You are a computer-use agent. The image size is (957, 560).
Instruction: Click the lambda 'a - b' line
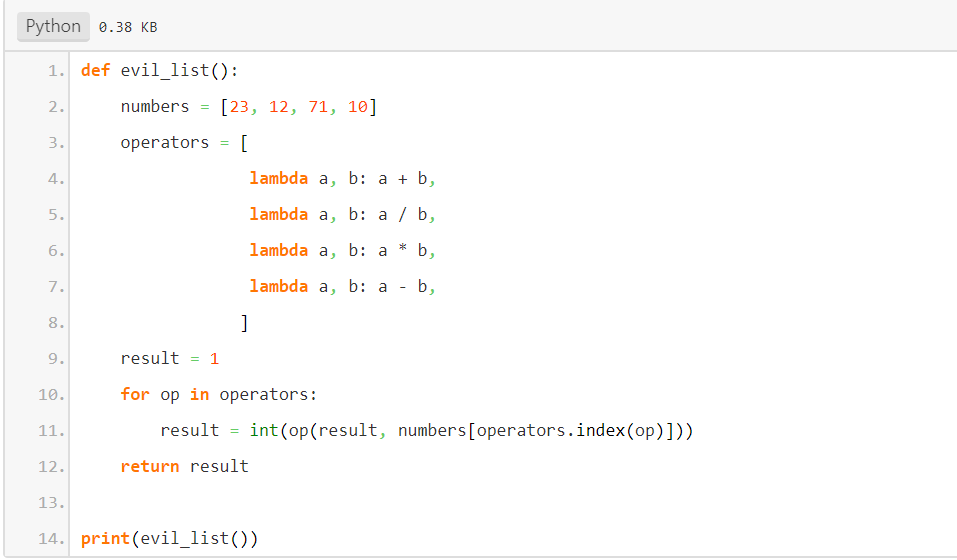(342, 287)
